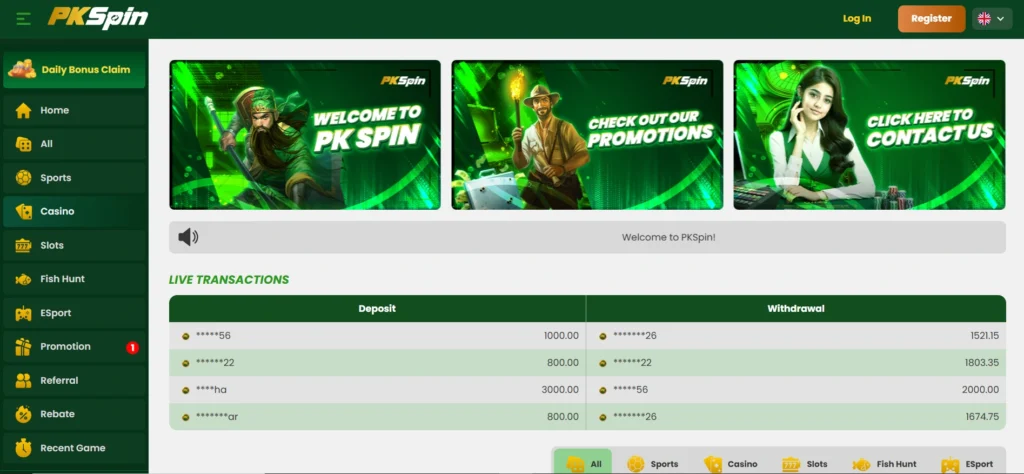The image size is (1024, 474).
Task: Go to Slots sidebar label
Action: [x=52, y=245]
